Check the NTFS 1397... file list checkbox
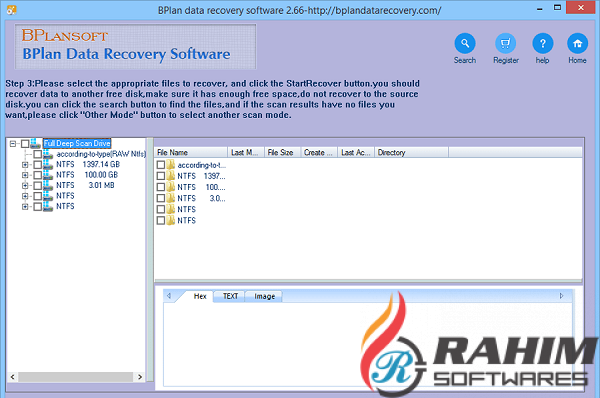 tap(161, 176)
